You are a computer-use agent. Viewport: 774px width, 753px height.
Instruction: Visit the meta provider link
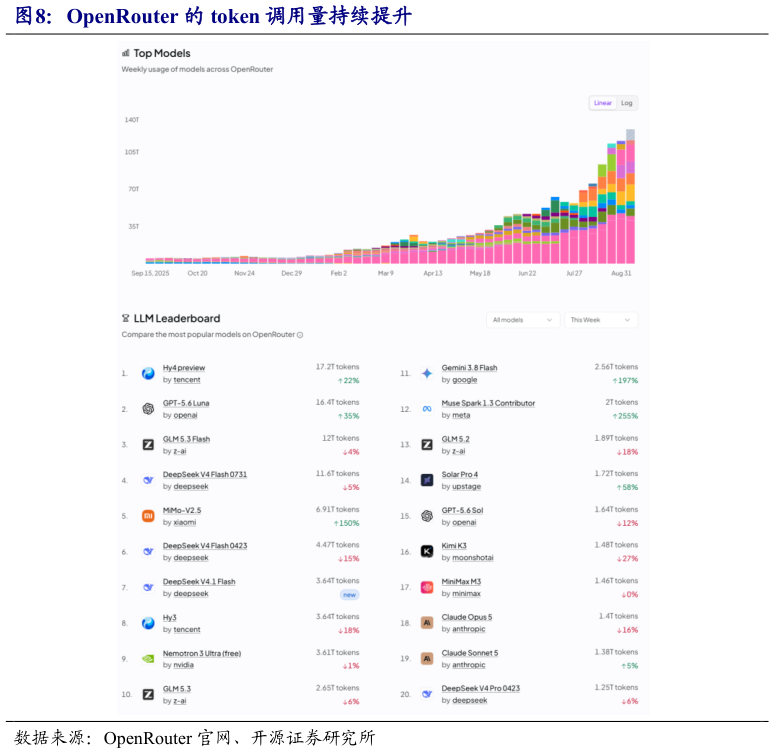[461, 415]
